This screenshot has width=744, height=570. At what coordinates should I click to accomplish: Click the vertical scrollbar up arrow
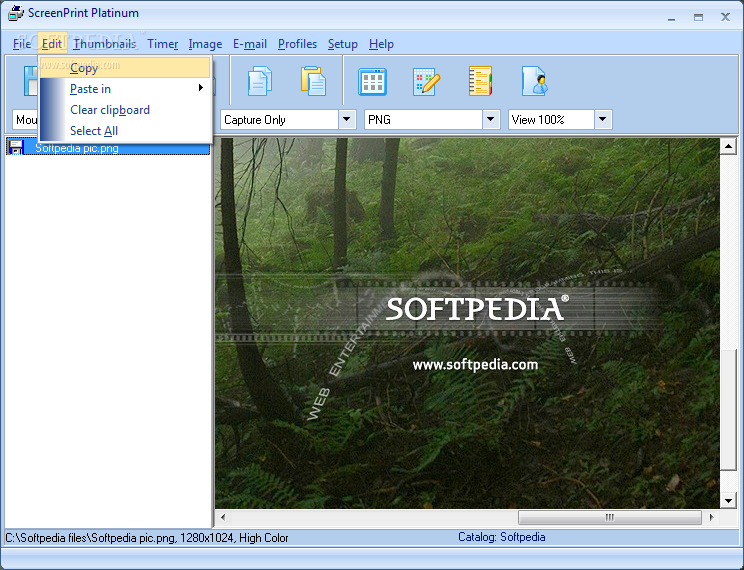pos(728,146)
